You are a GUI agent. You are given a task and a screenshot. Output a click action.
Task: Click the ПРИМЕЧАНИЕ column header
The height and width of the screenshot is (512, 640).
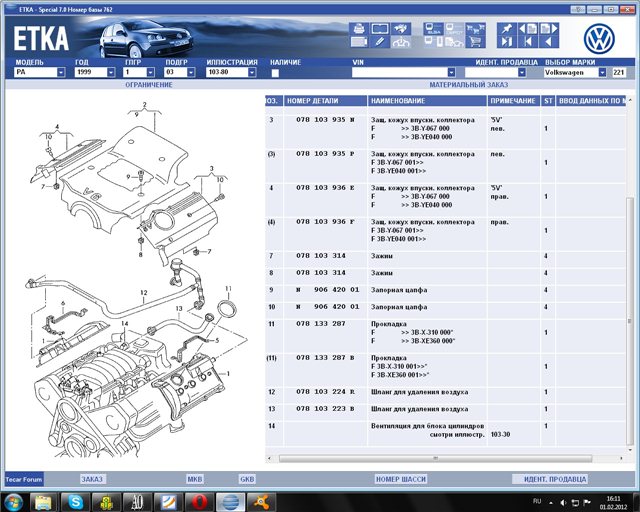513,101
